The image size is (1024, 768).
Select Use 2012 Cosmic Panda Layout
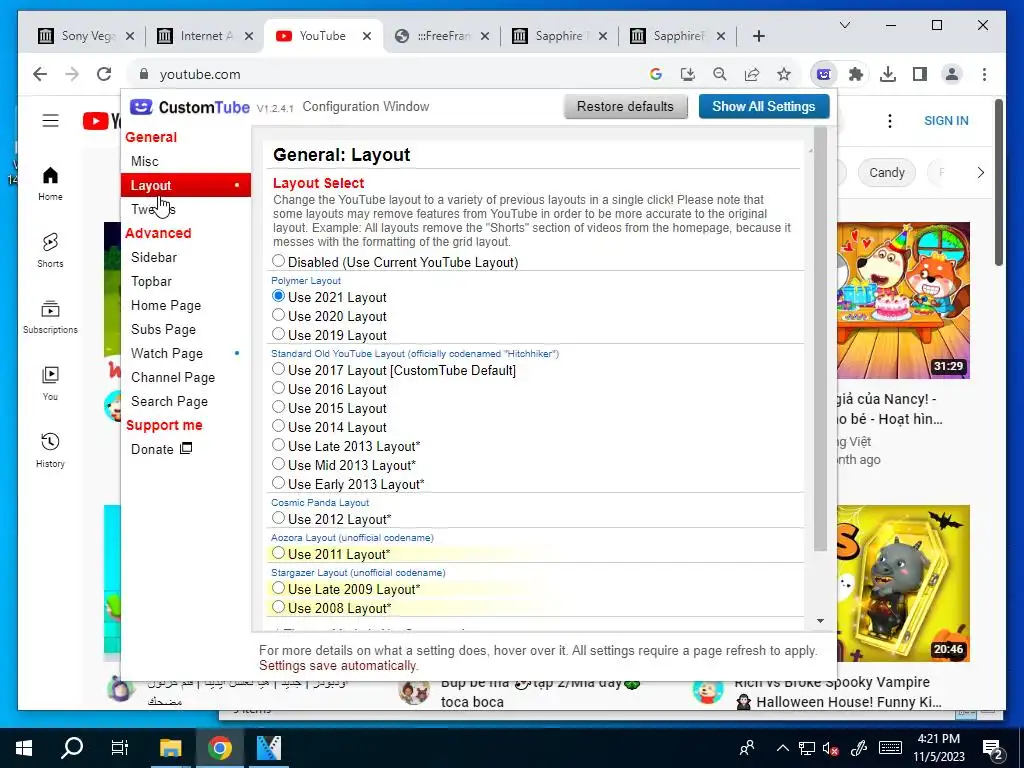(x=278, y=518)
